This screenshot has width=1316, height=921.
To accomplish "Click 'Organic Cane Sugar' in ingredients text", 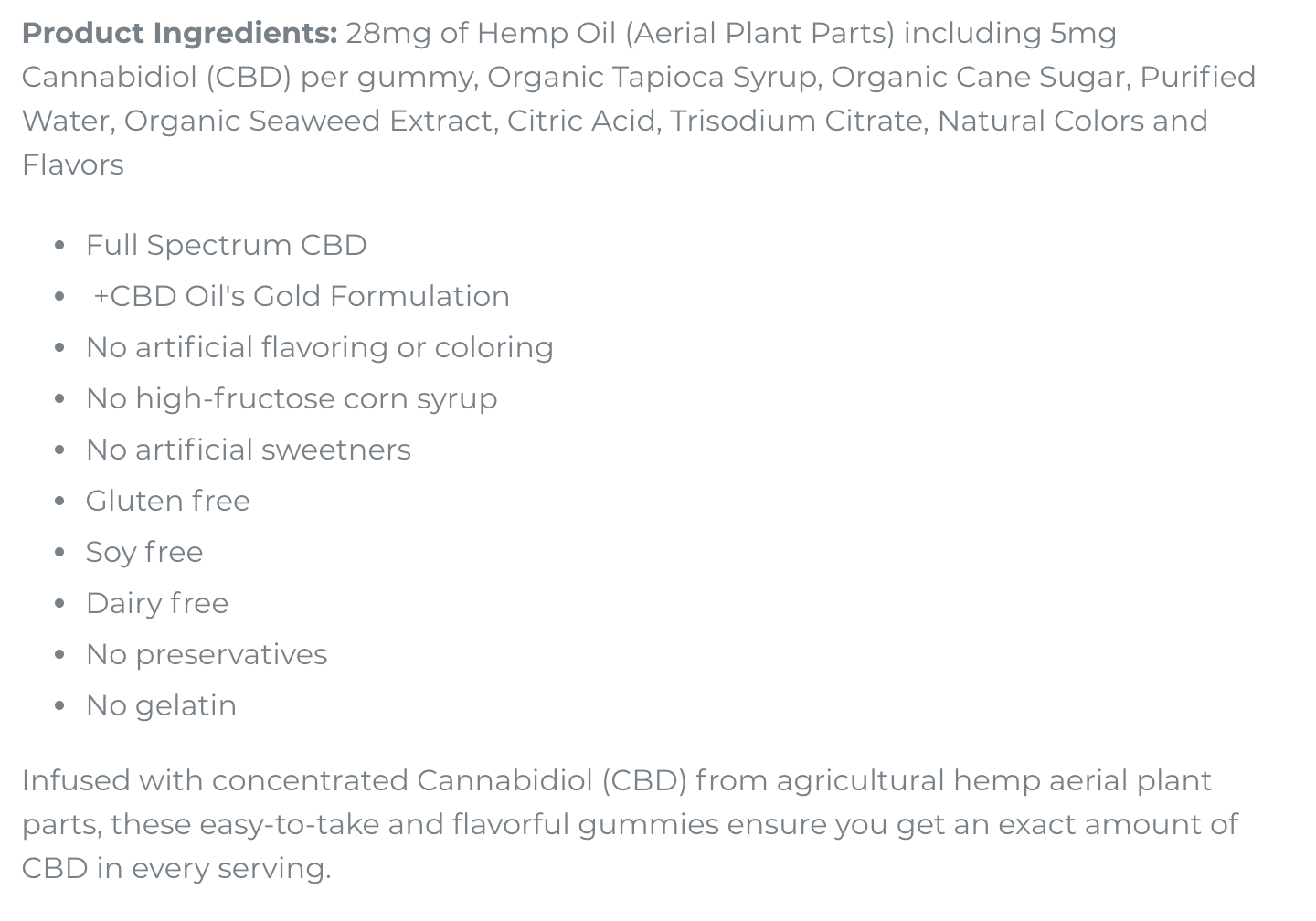I will pyautogui.click(x=980, y=78).
